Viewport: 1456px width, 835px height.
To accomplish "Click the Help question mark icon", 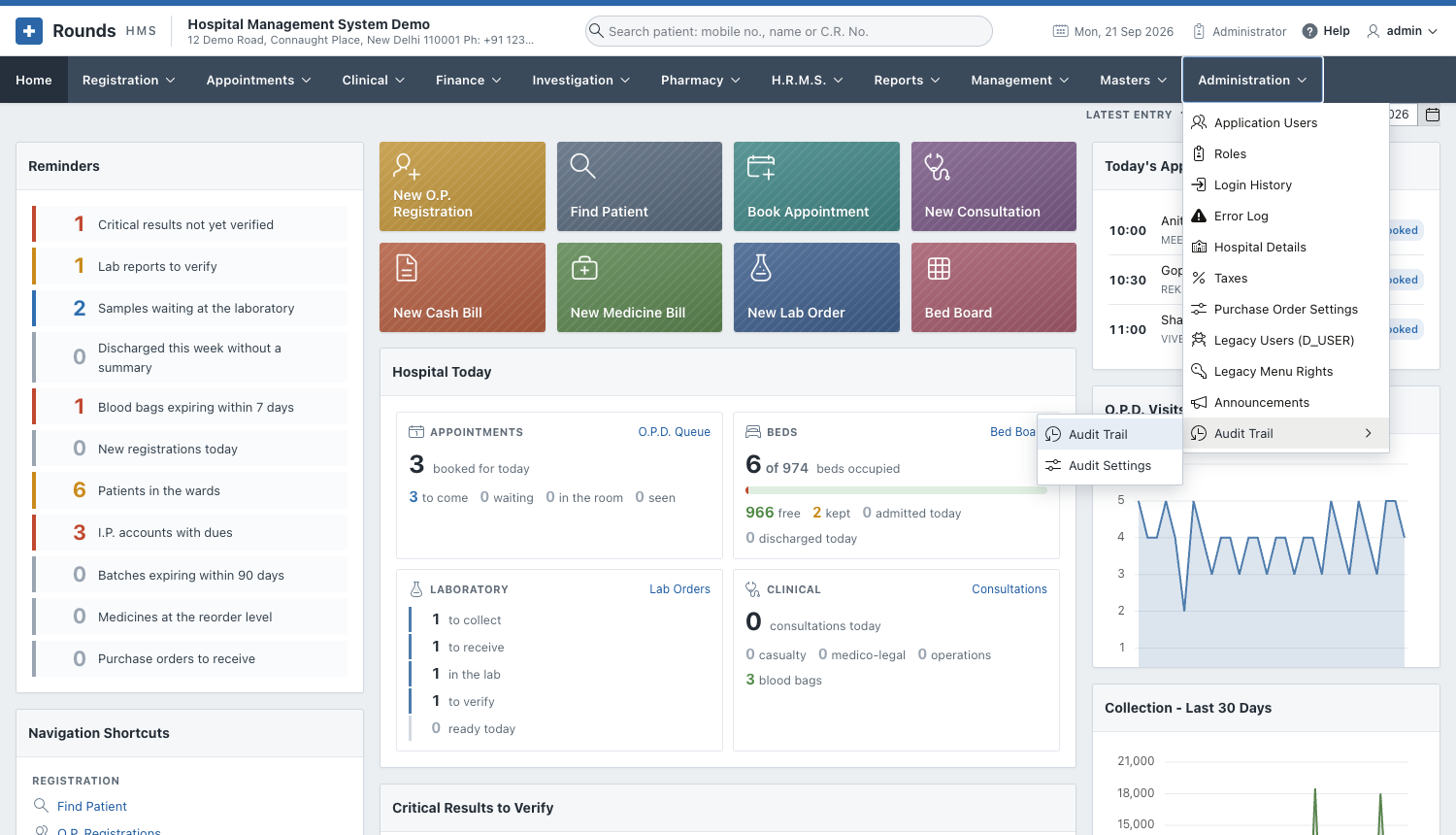I will point(1309,31).
